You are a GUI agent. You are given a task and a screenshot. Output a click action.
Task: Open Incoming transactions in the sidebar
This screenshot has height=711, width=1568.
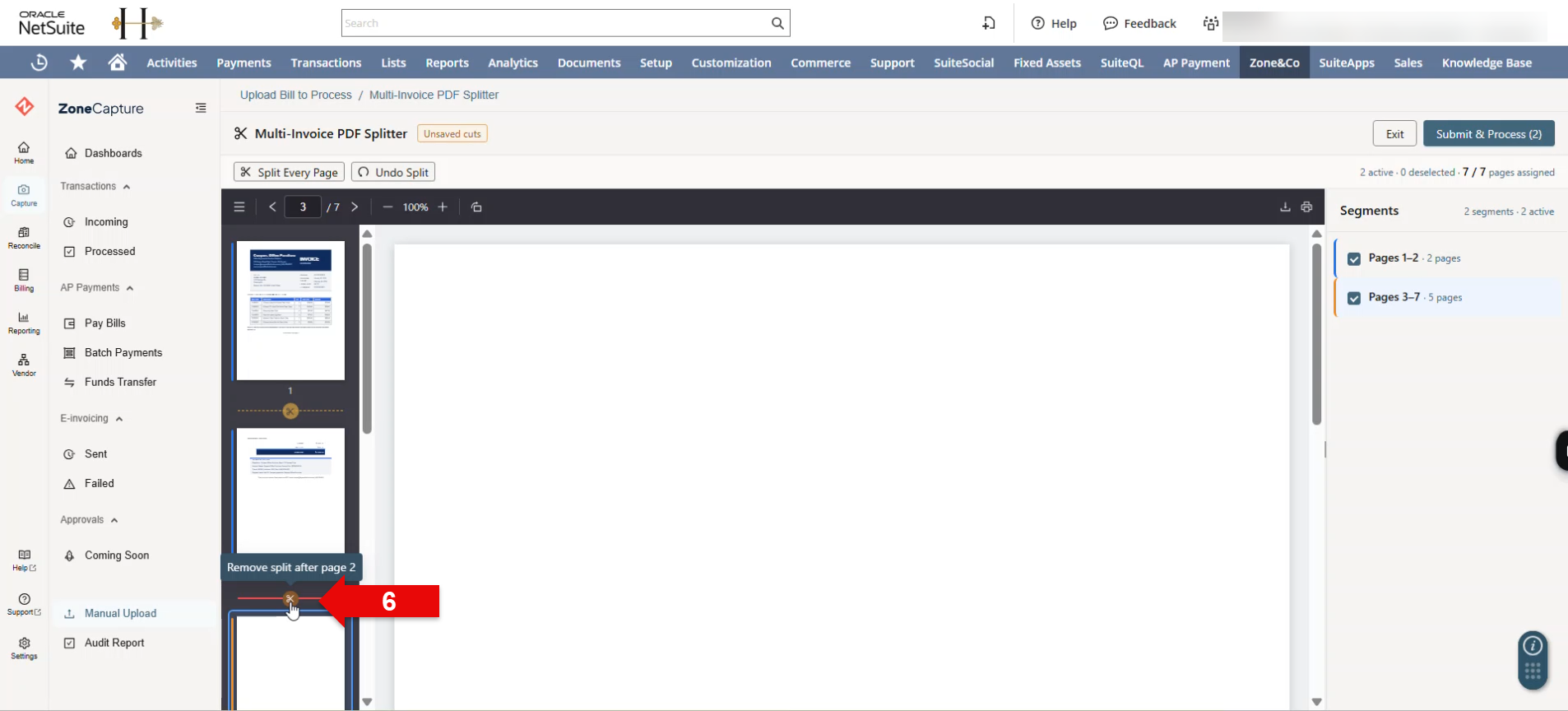click(106, 222)
